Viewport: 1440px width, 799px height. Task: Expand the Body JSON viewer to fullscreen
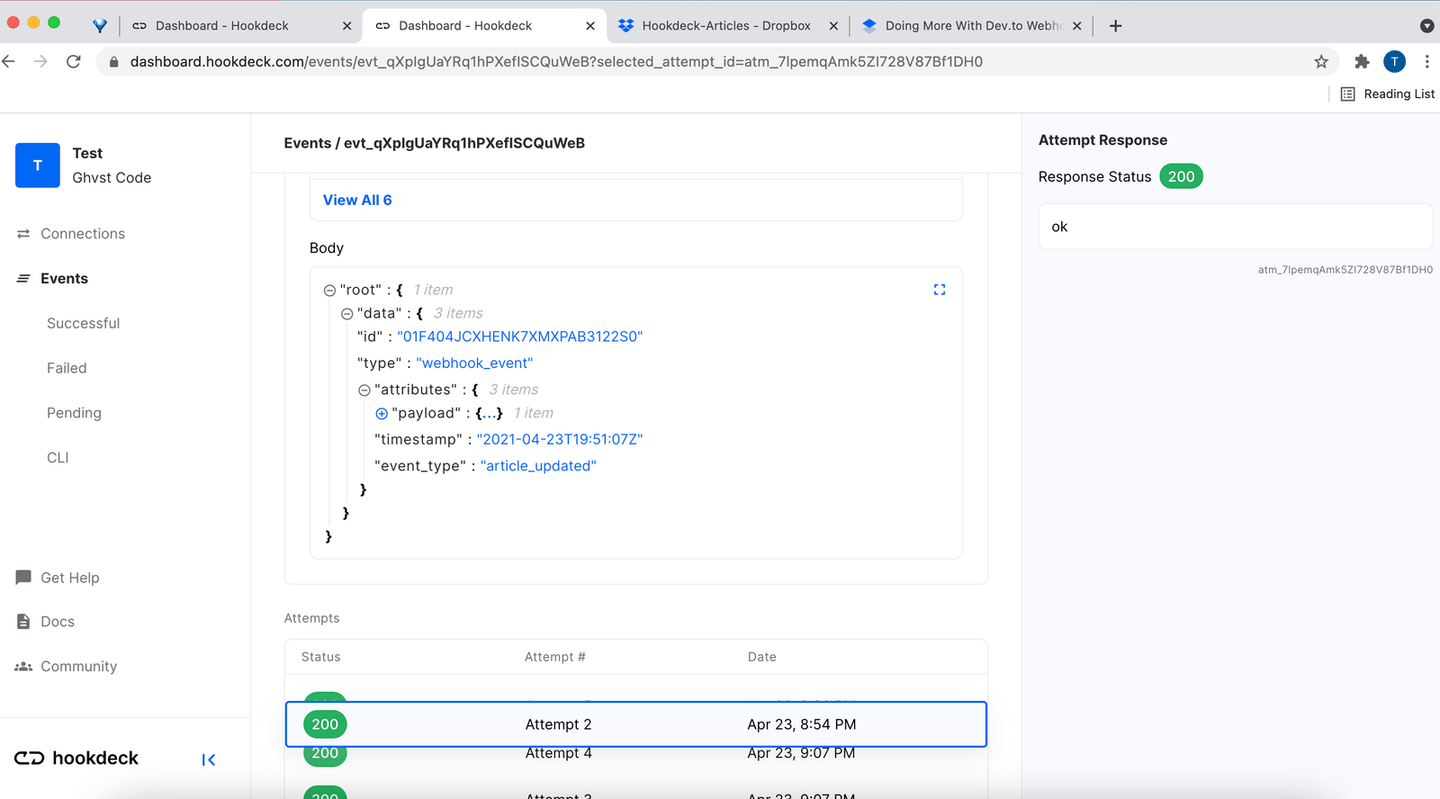(939, 289)
